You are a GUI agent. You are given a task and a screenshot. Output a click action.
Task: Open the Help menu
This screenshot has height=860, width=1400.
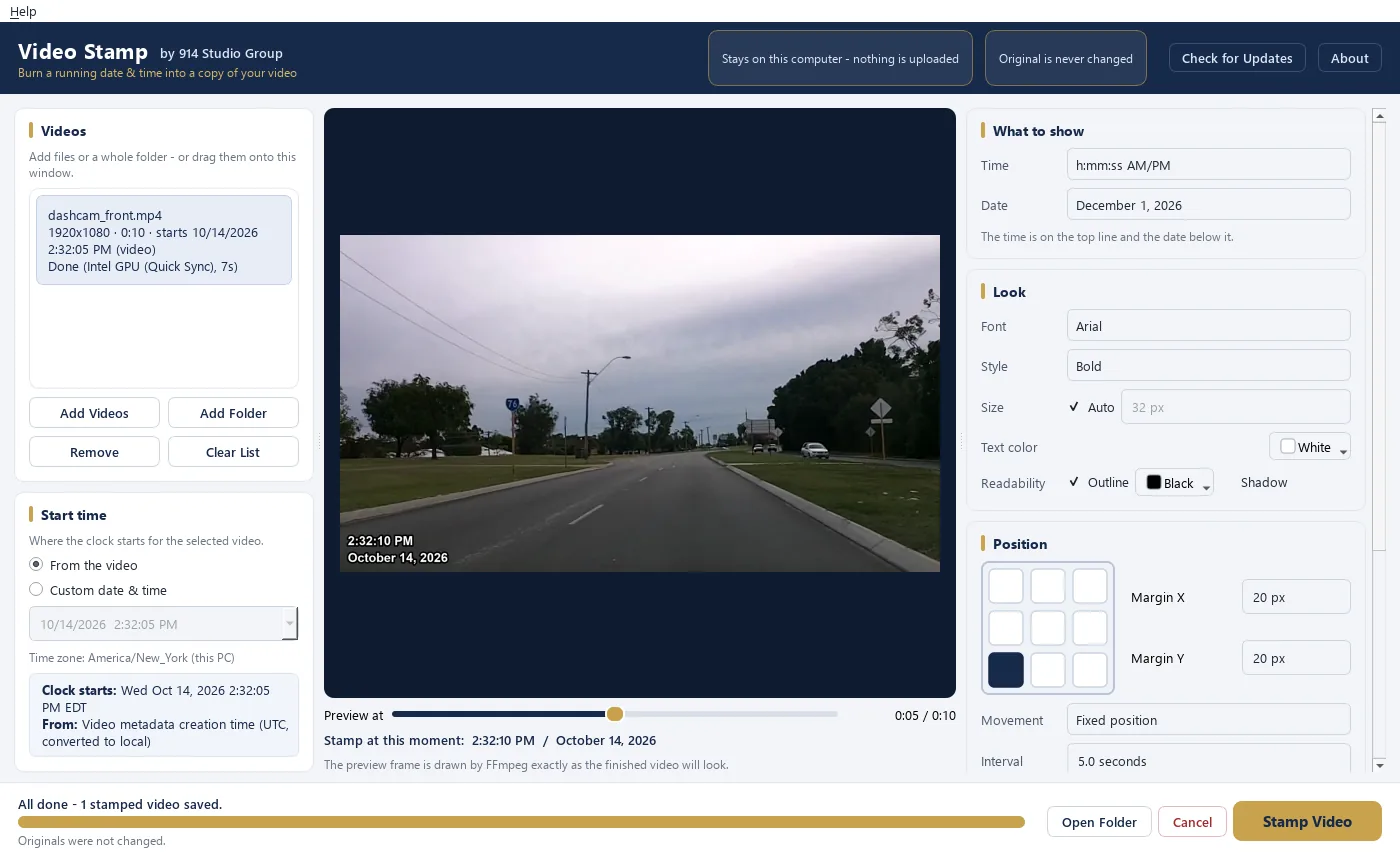click(23, 11)
